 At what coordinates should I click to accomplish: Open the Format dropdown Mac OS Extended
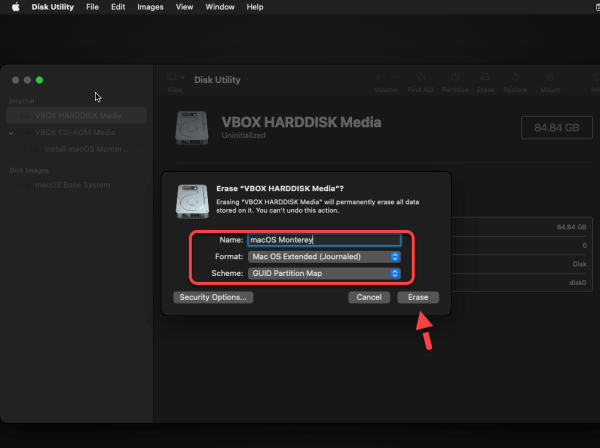324,257
